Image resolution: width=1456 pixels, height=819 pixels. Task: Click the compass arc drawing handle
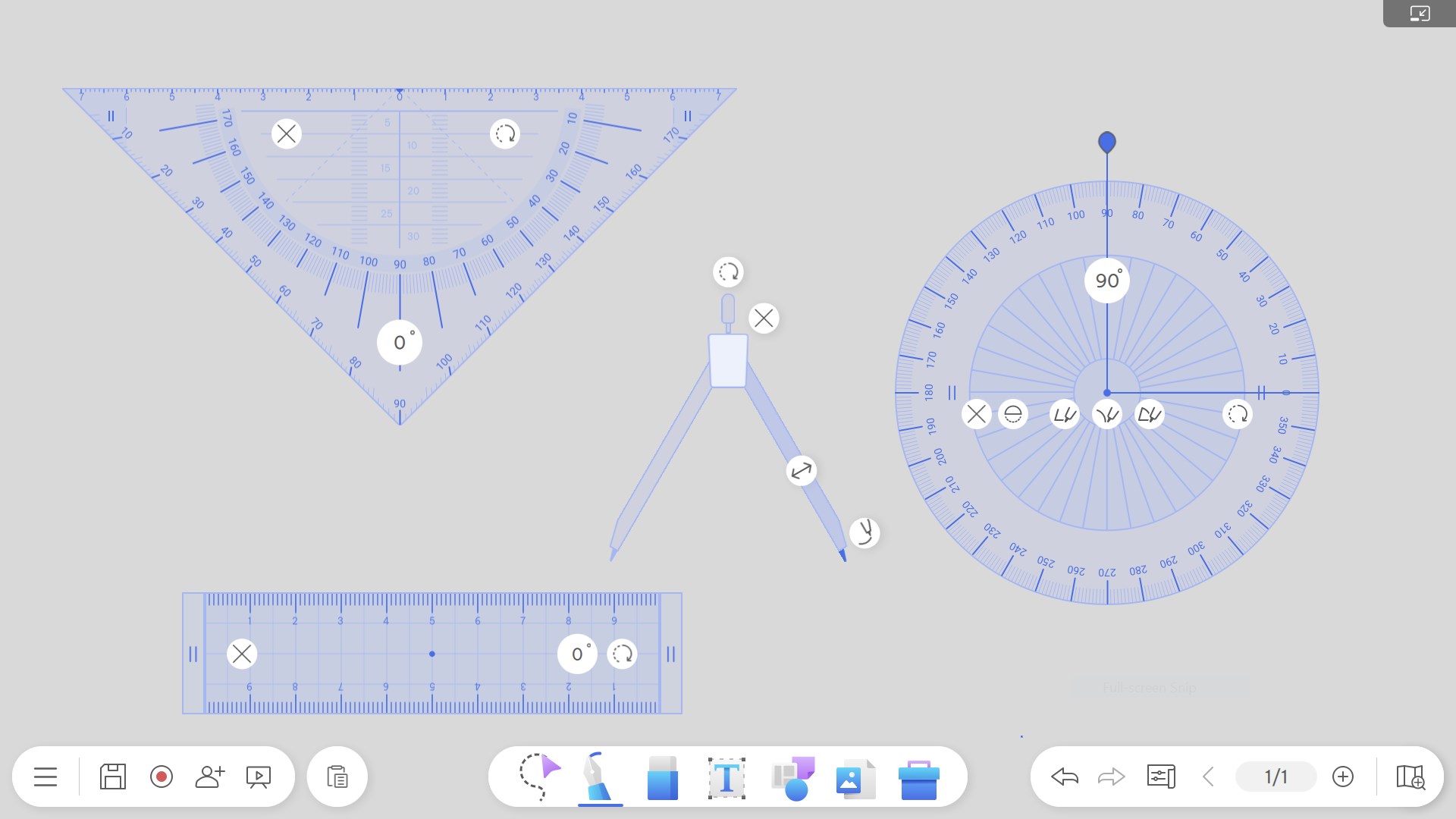864,532
